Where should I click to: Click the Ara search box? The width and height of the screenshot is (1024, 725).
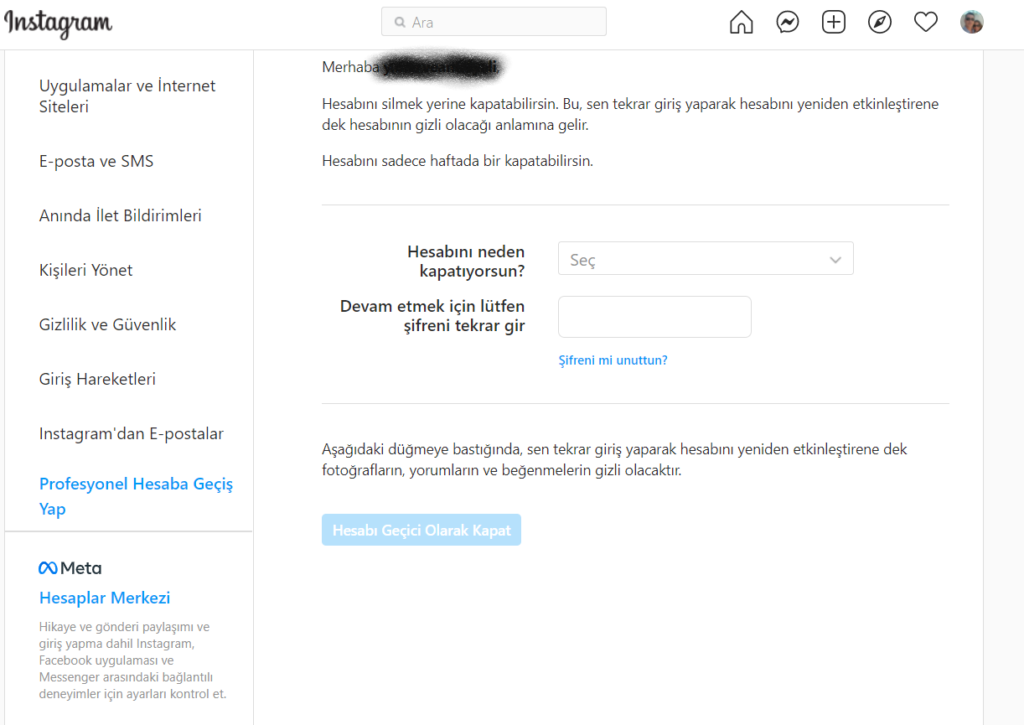[493, 22]
